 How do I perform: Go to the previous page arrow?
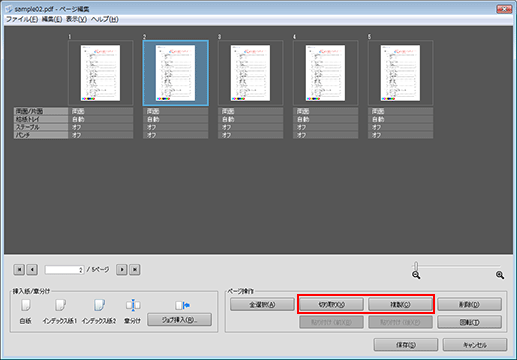click(x=32, y=269)
